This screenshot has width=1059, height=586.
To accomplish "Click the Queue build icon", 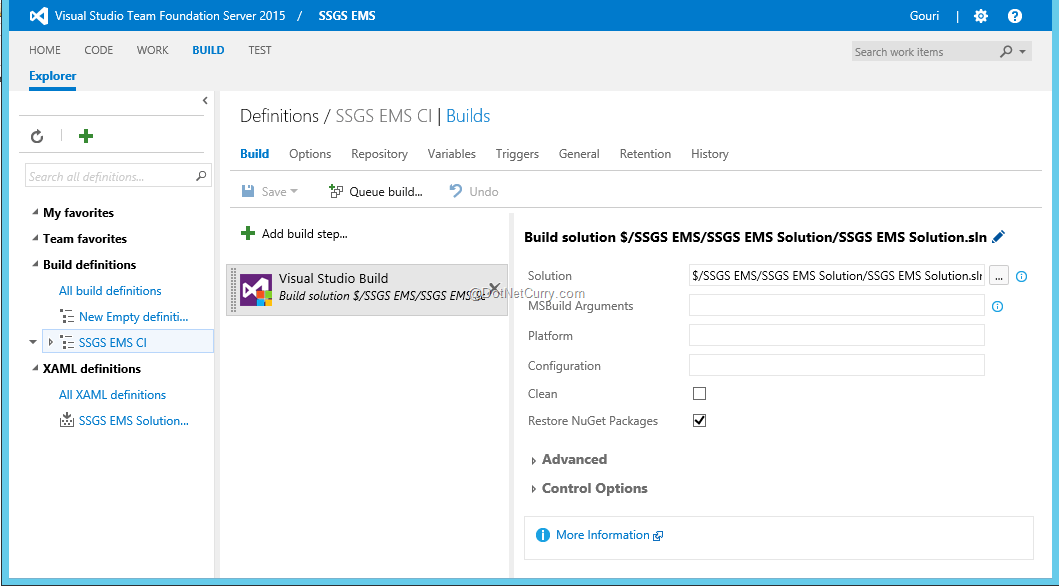I will pos(336,192).
